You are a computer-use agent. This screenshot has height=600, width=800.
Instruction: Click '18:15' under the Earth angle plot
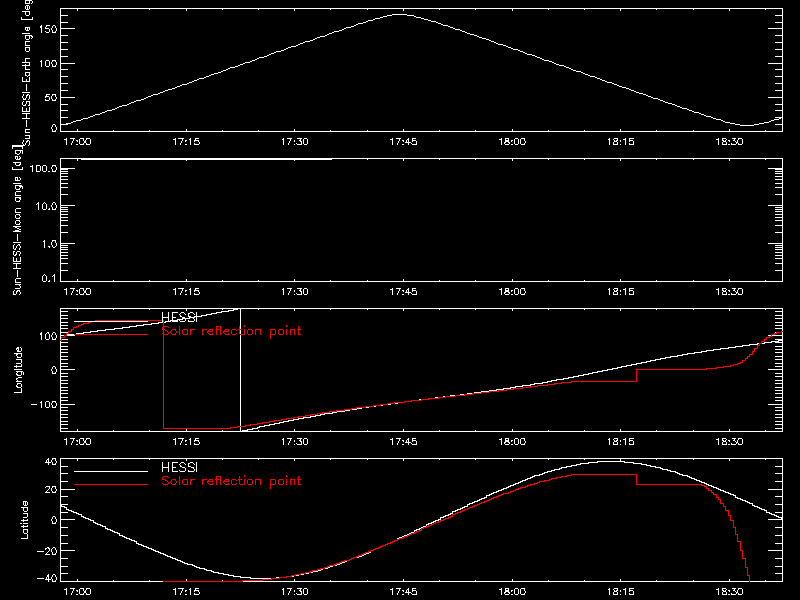(621, 142)
